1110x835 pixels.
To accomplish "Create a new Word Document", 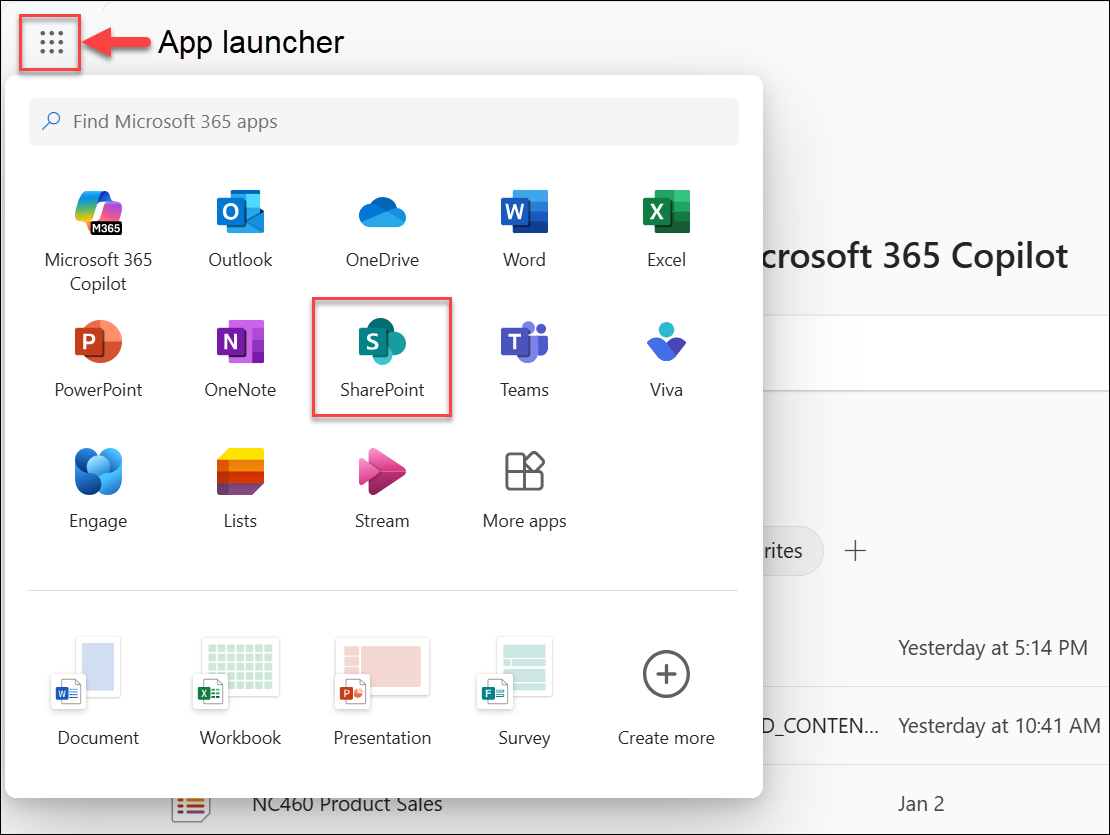I will click(x=98, y=690).
